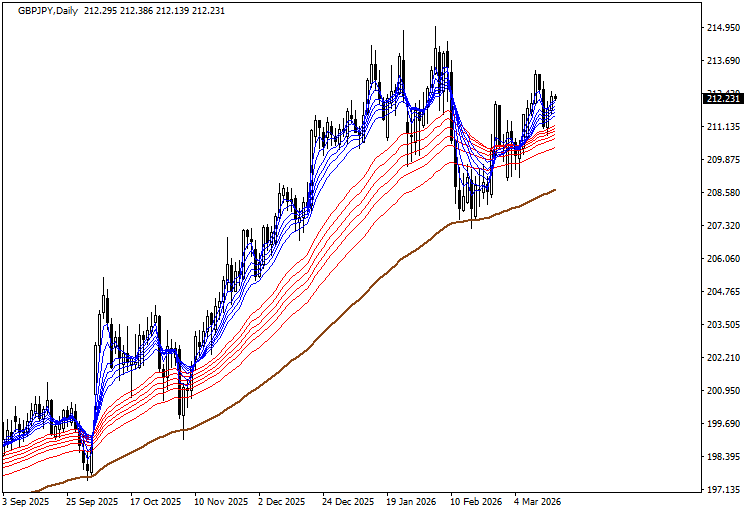Select the 208.580 price level label
747x513 pixels.
tap(722, 193)
